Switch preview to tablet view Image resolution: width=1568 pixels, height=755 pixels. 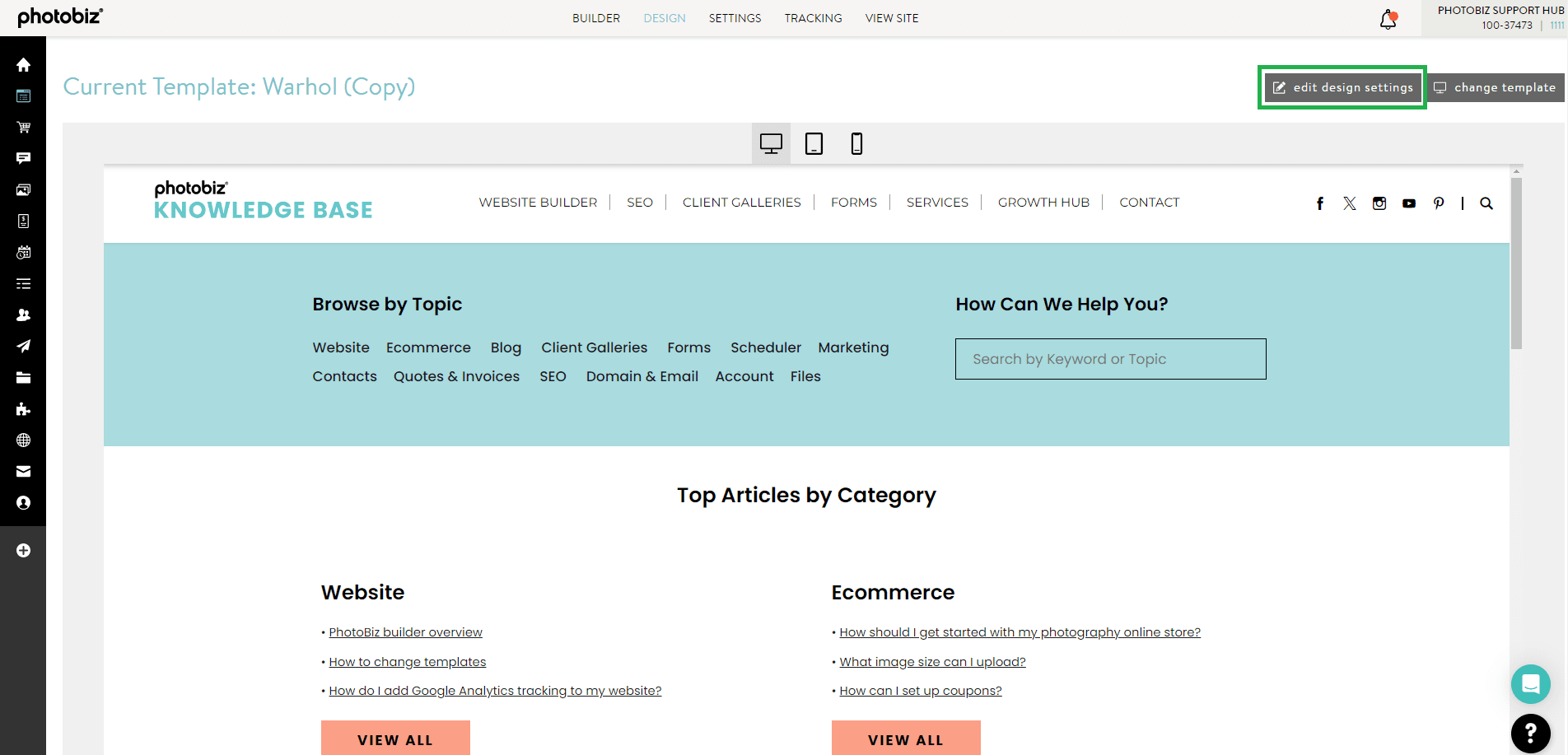pos(814,143)
